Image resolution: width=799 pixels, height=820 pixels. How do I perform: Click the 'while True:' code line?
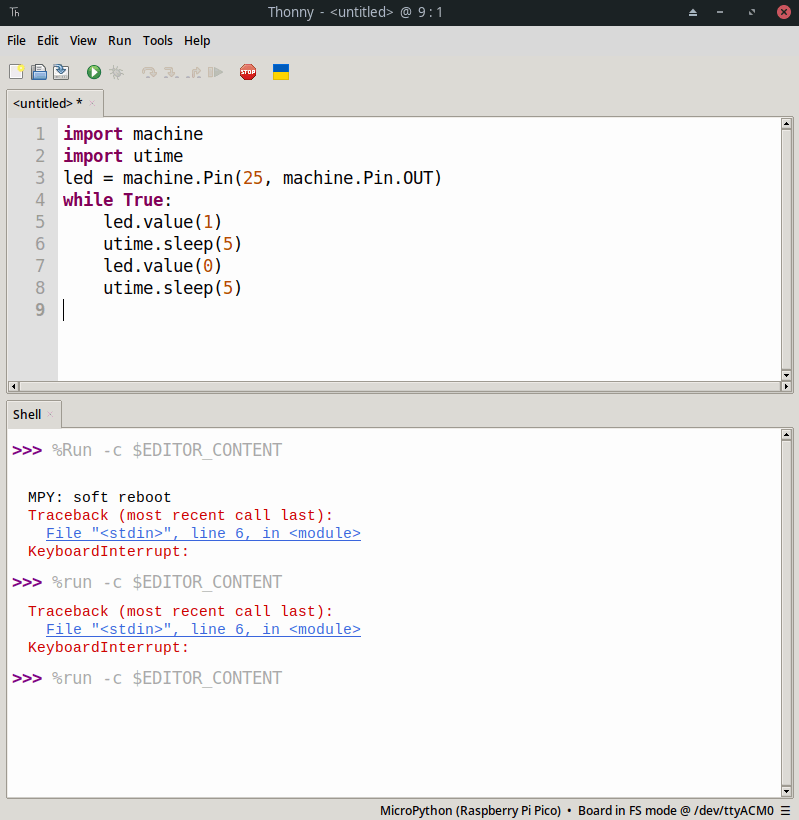coord(117,200)
